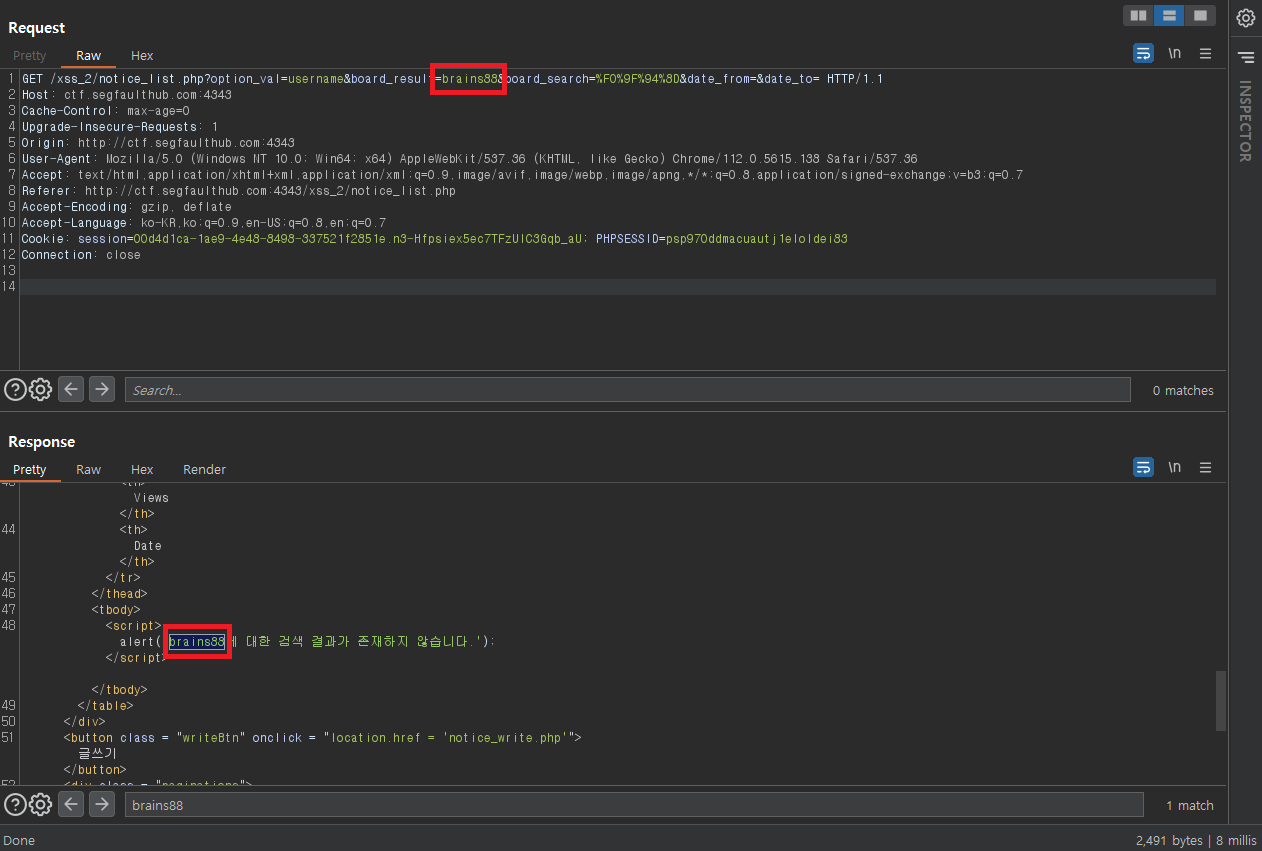
Task: Switch to side-by-side layout view icon
Action: point(1137,15)
